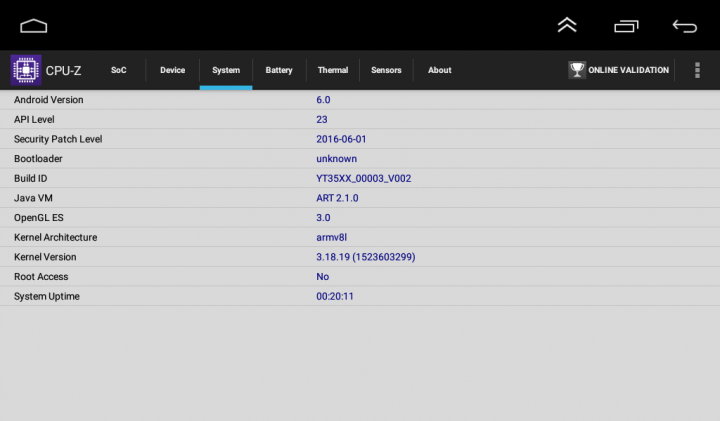Select the API Level label

34,119
